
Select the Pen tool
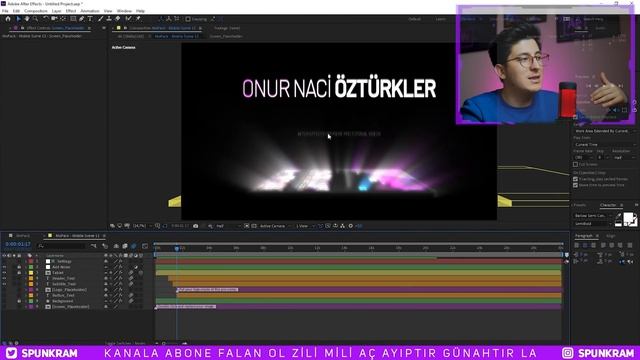click(82, 19)
